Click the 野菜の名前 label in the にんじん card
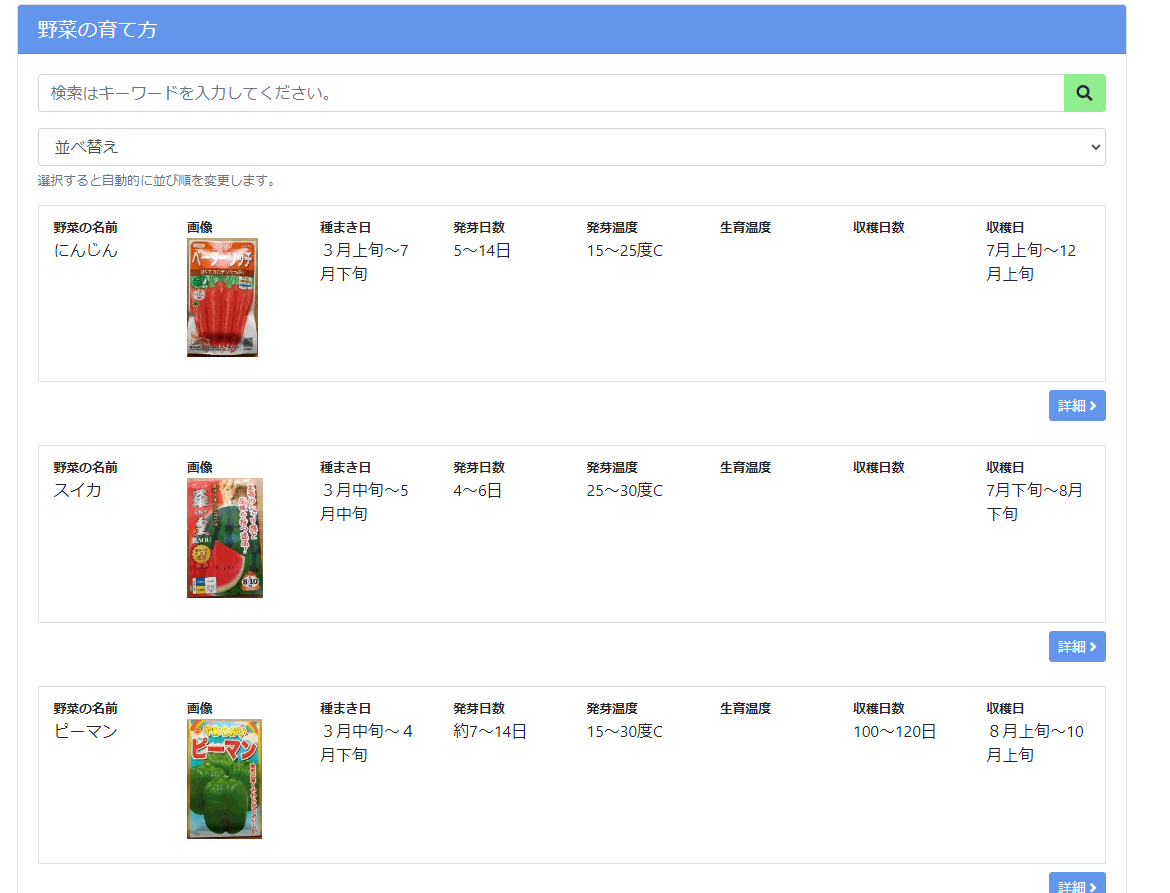 (x=86, y=228)
